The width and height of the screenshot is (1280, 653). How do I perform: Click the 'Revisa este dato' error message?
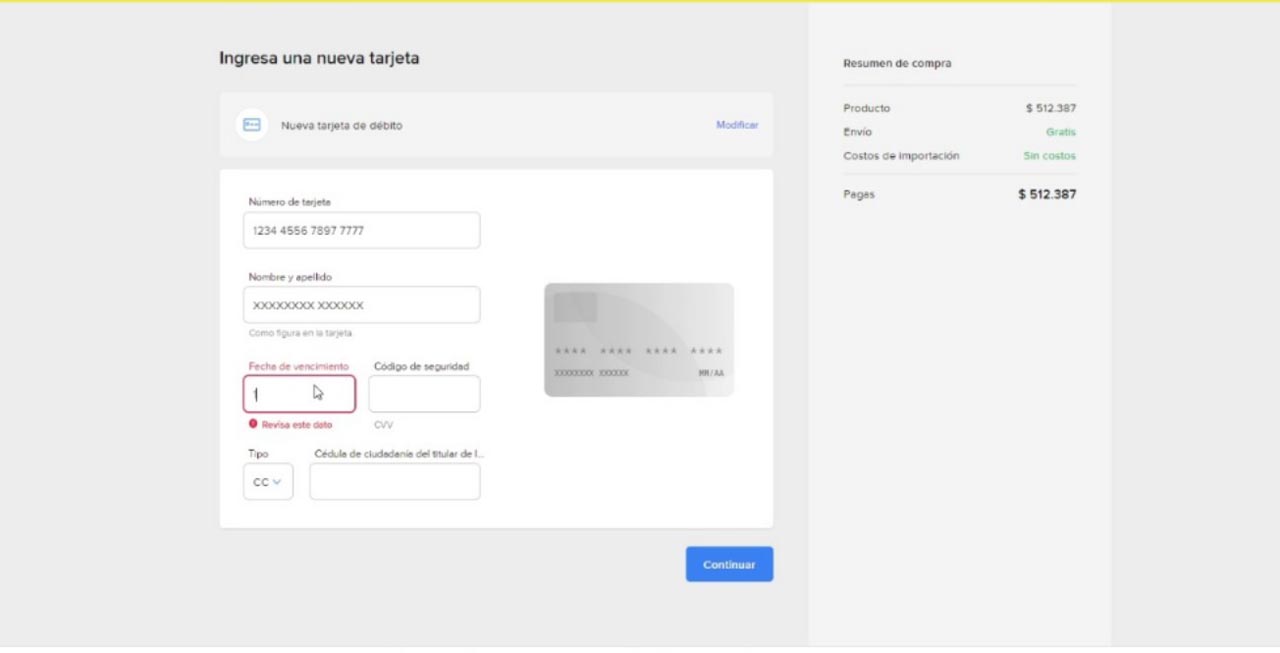click(297, 425)
